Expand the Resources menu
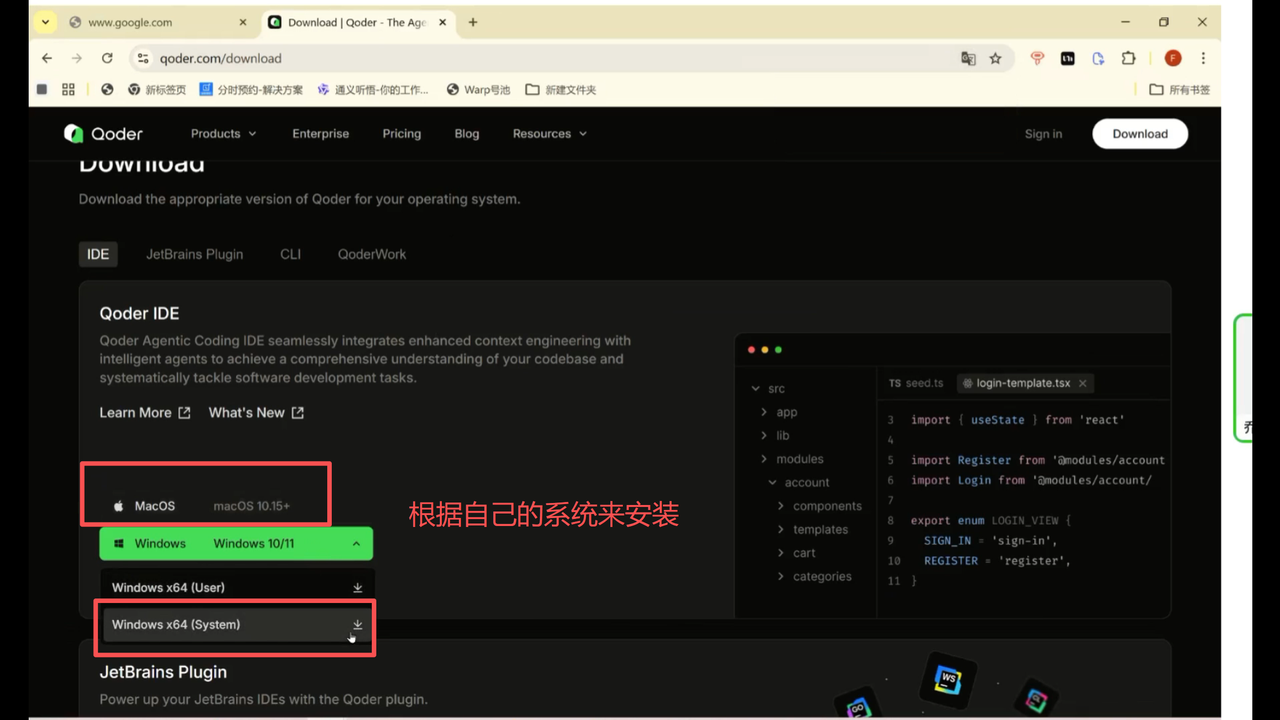 (550, 134)
